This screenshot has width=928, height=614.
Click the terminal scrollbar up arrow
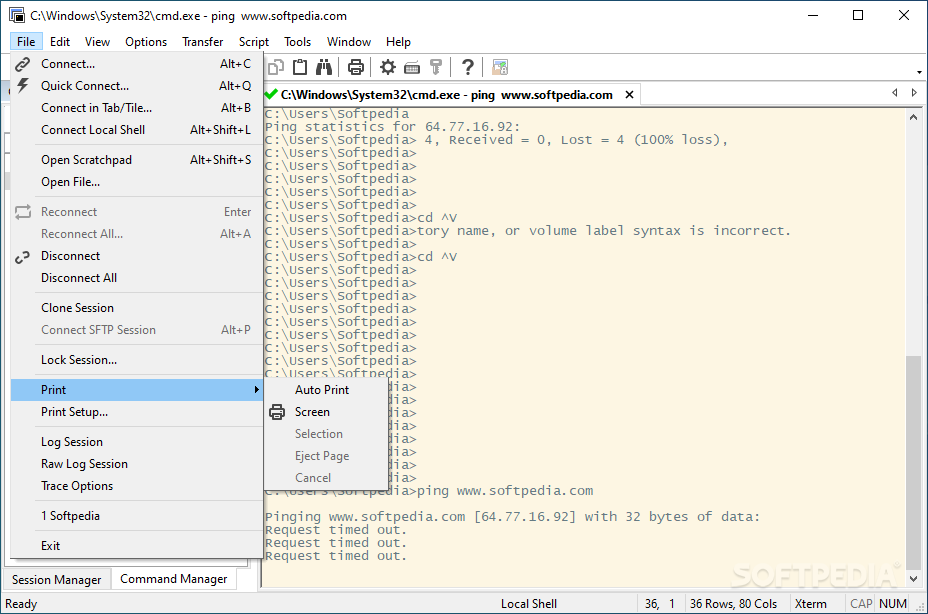click(x=914, y=117)
